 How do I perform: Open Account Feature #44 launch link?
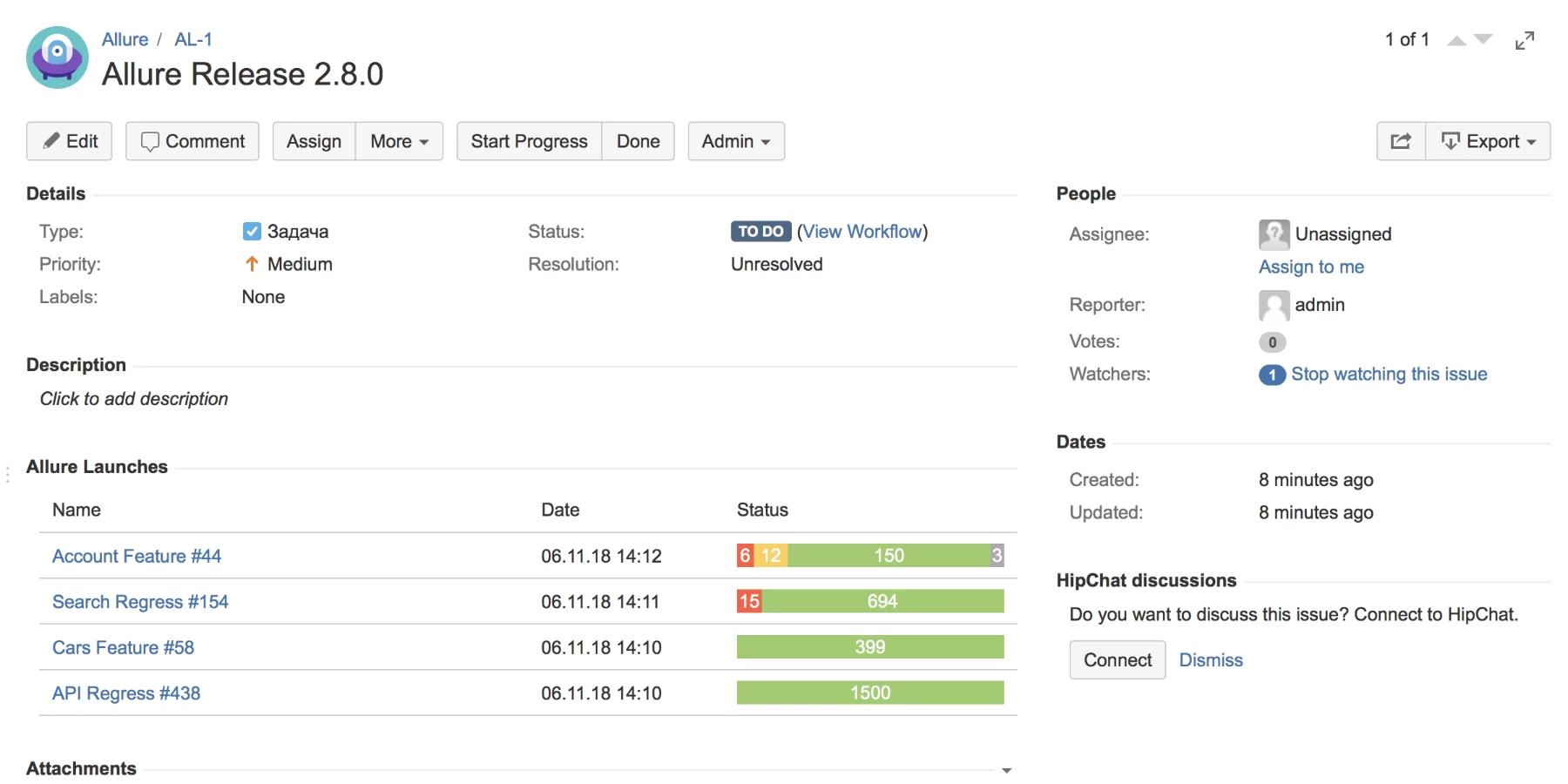pyautogui.click(x=137, y=556)
